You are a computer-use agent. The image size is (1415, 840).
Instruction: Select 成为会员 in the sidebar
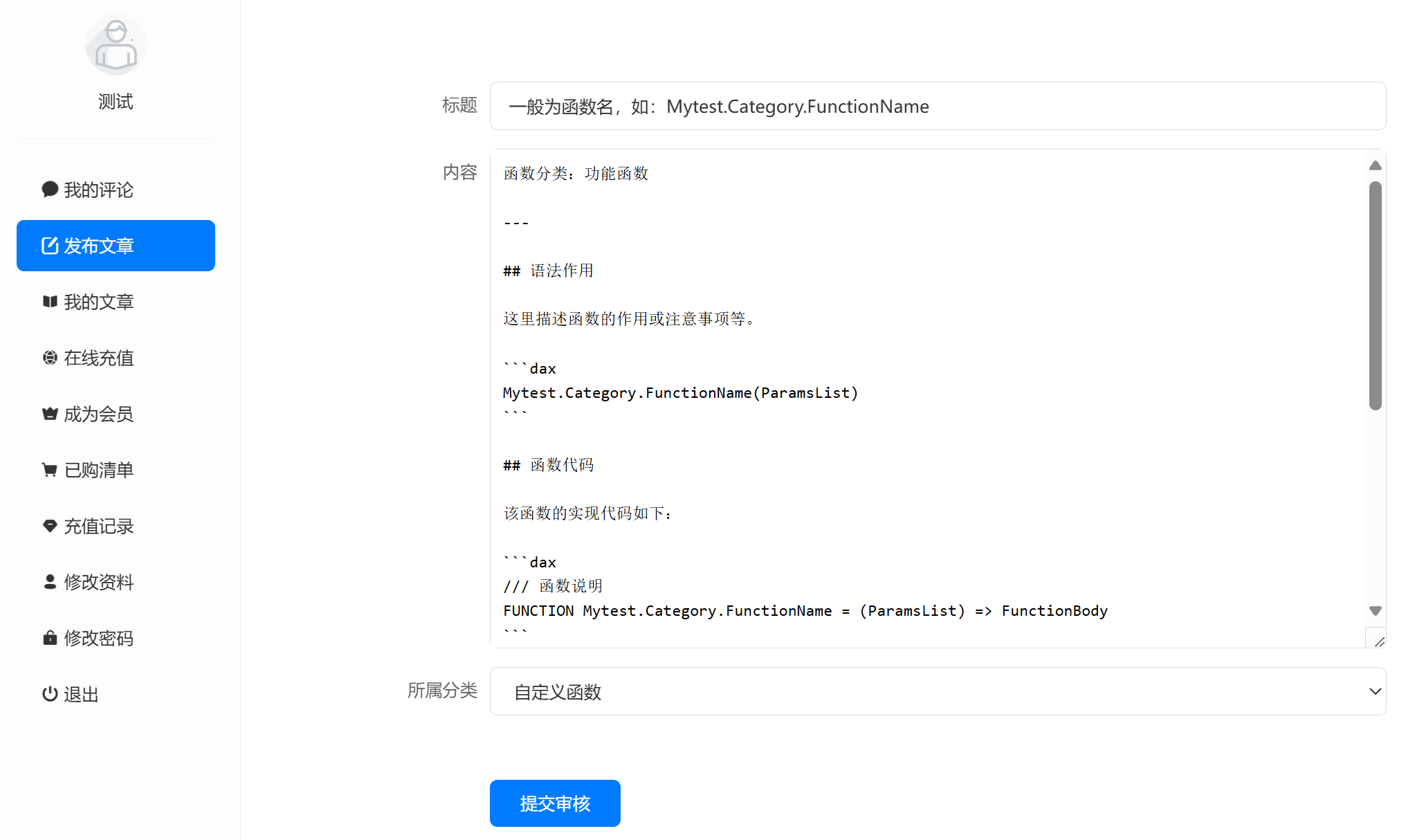tap(99, 414)
